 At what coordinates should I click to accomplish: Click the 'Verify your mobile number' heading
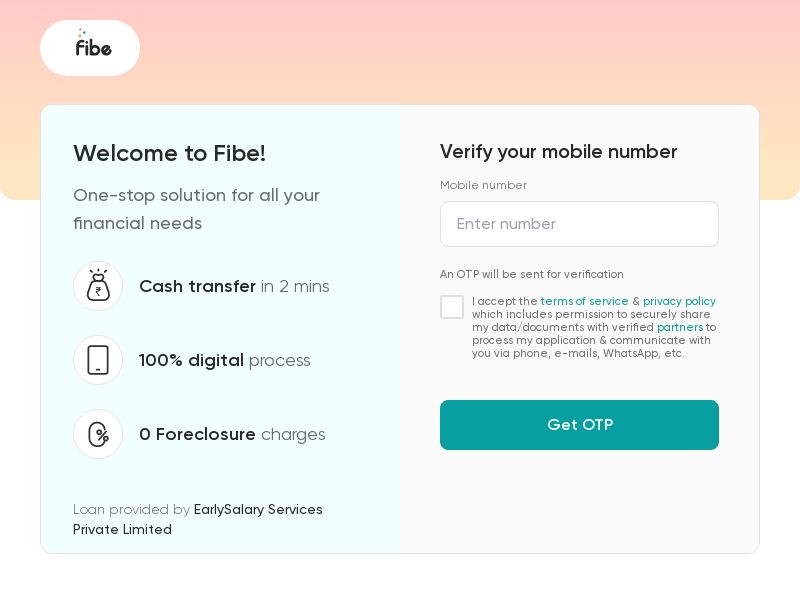(x=559, y=152)
